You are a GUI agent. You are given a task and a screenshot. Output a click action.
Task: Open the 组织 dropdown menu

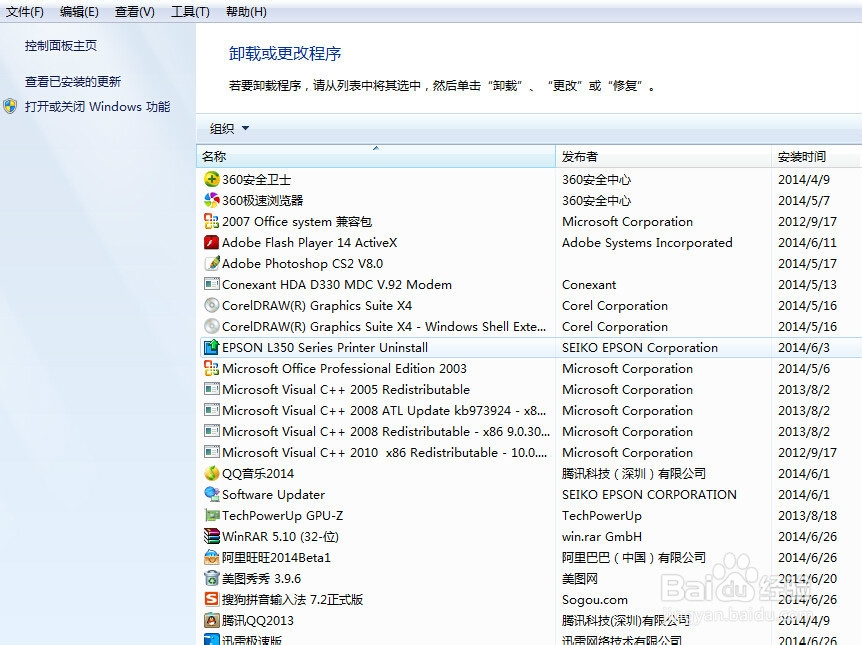(x=229, y=129)
